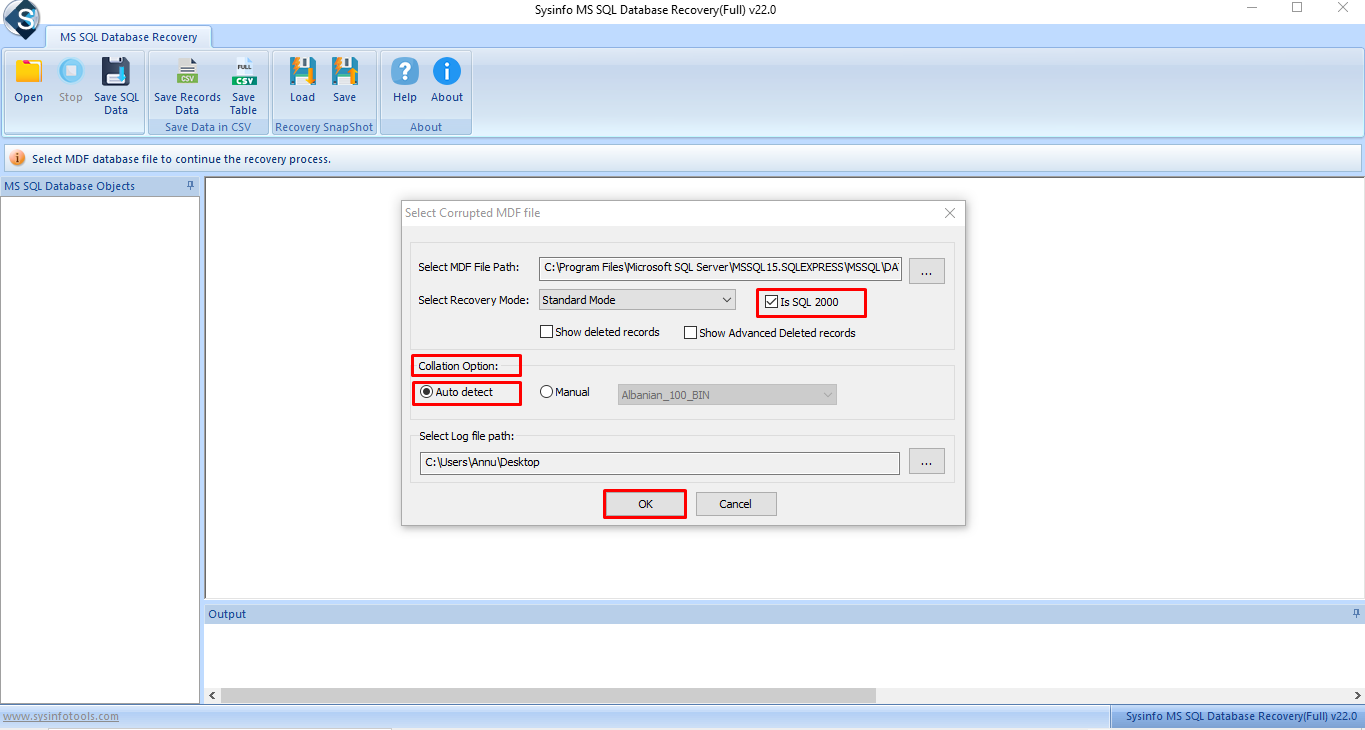Click the Sysinfo logo icon
This screenshot has width=1365, height=730.
coord(20,17)
